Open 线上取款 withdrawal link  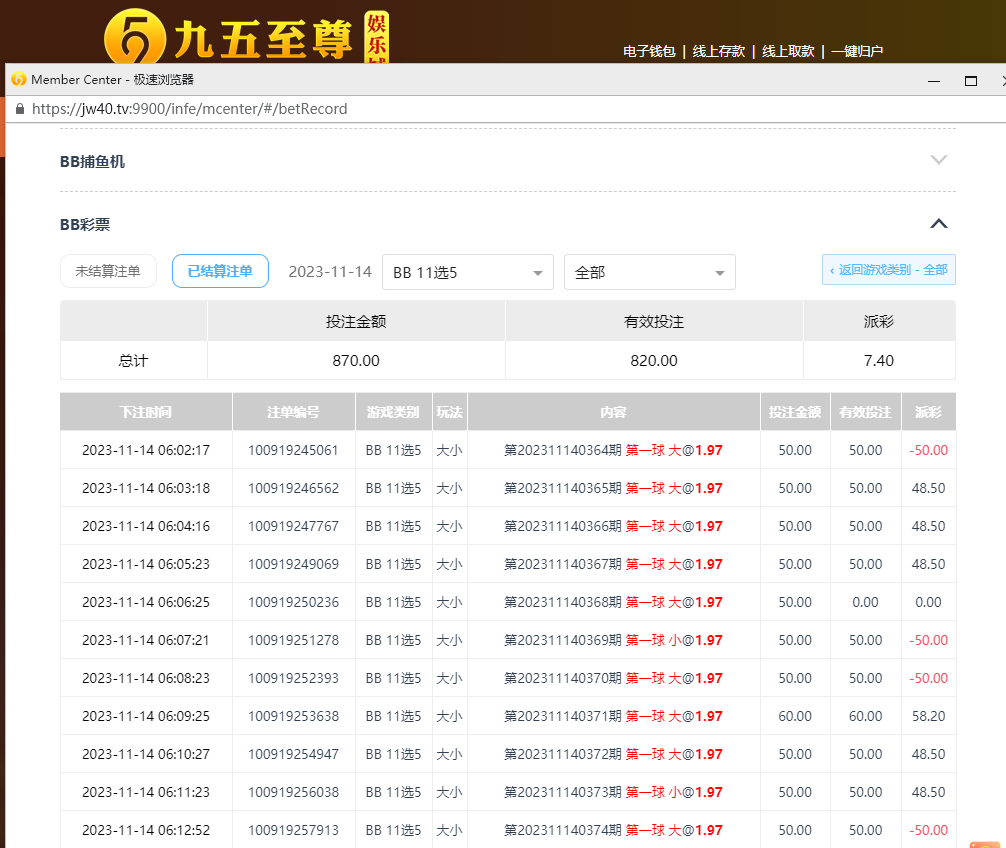point(788,51)
